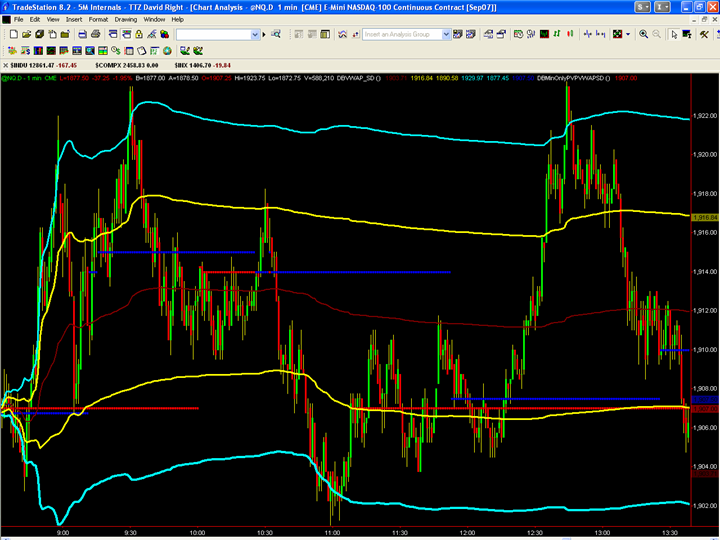Screen dimensions: 720x540
Task: Click the red-green-blue balls color icon
Action: pyautogui.click(x=164, y=34)
